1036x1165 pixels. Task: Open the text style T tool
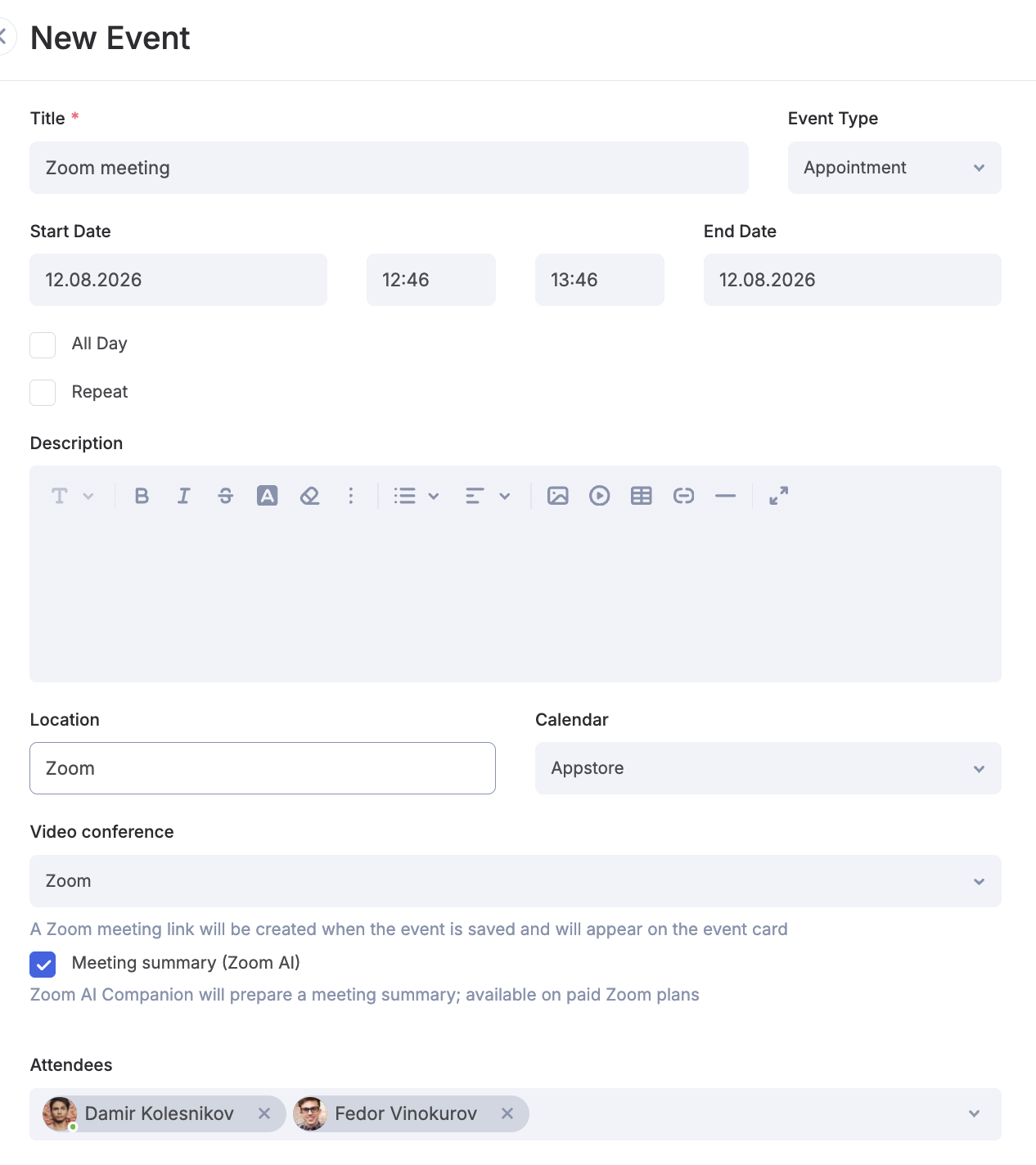(59, 496)
